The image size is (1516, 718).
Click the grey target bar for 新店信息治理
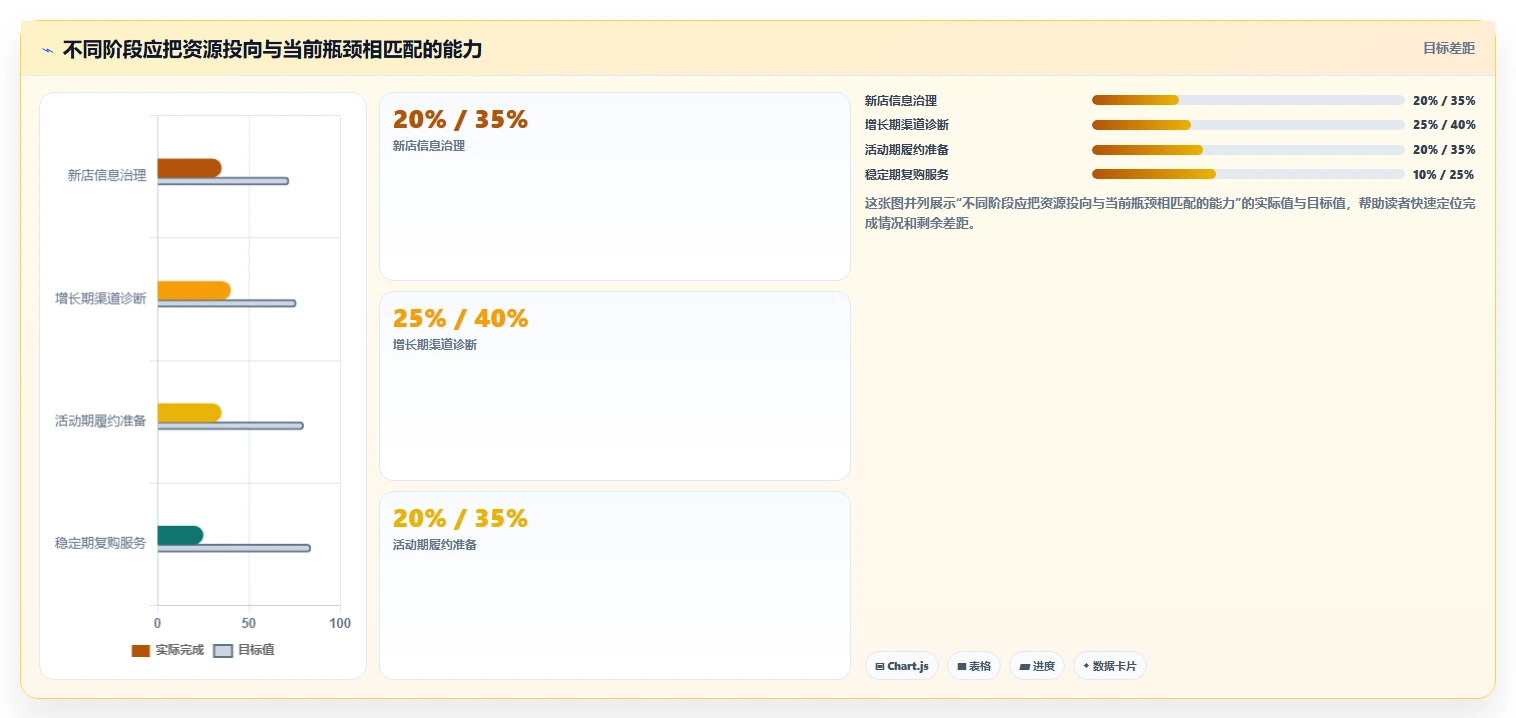(223, 181)
